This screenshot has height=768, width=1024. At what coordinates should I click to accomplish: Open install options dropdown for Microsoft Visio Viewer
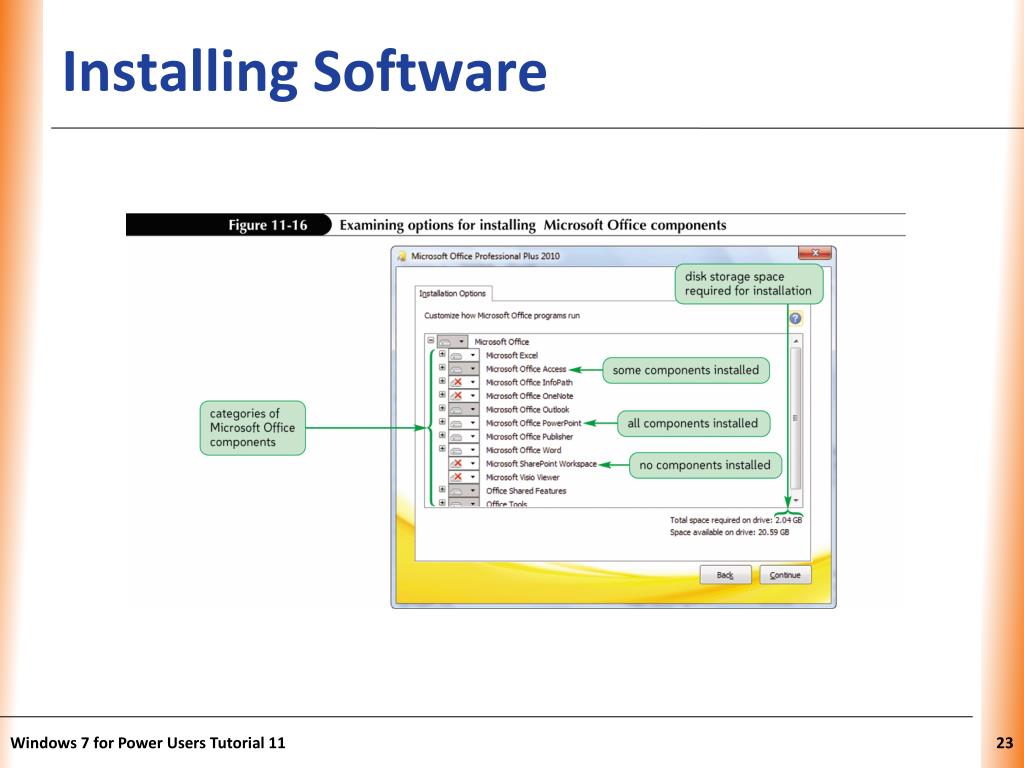point(464,477)
